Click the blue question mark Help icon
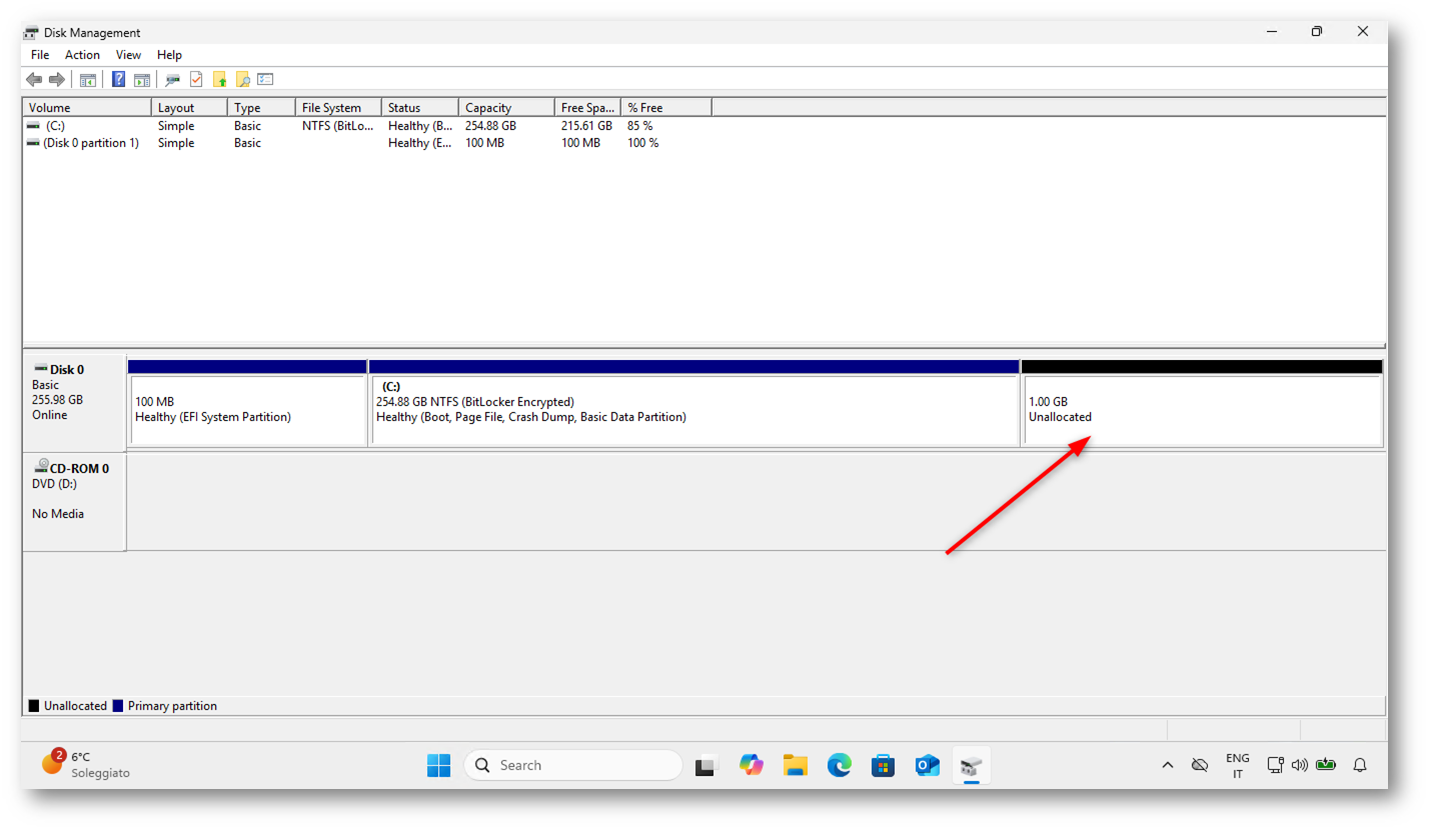This screenshot has height=831, width=1430. [x=119, y=80]
